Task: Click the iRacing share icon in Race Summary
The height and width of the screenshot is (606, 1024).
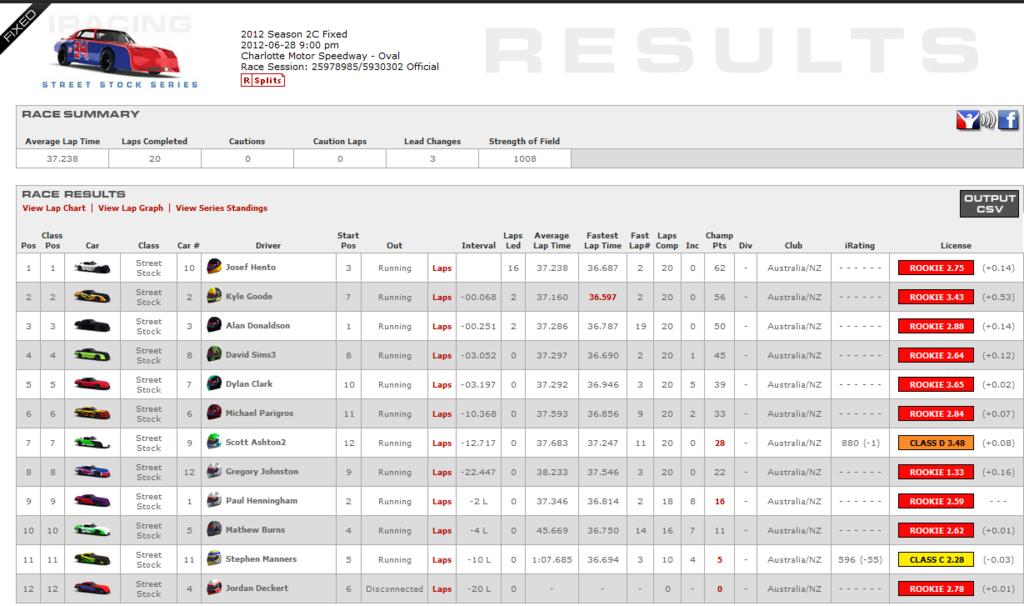Action: [968, 119]
